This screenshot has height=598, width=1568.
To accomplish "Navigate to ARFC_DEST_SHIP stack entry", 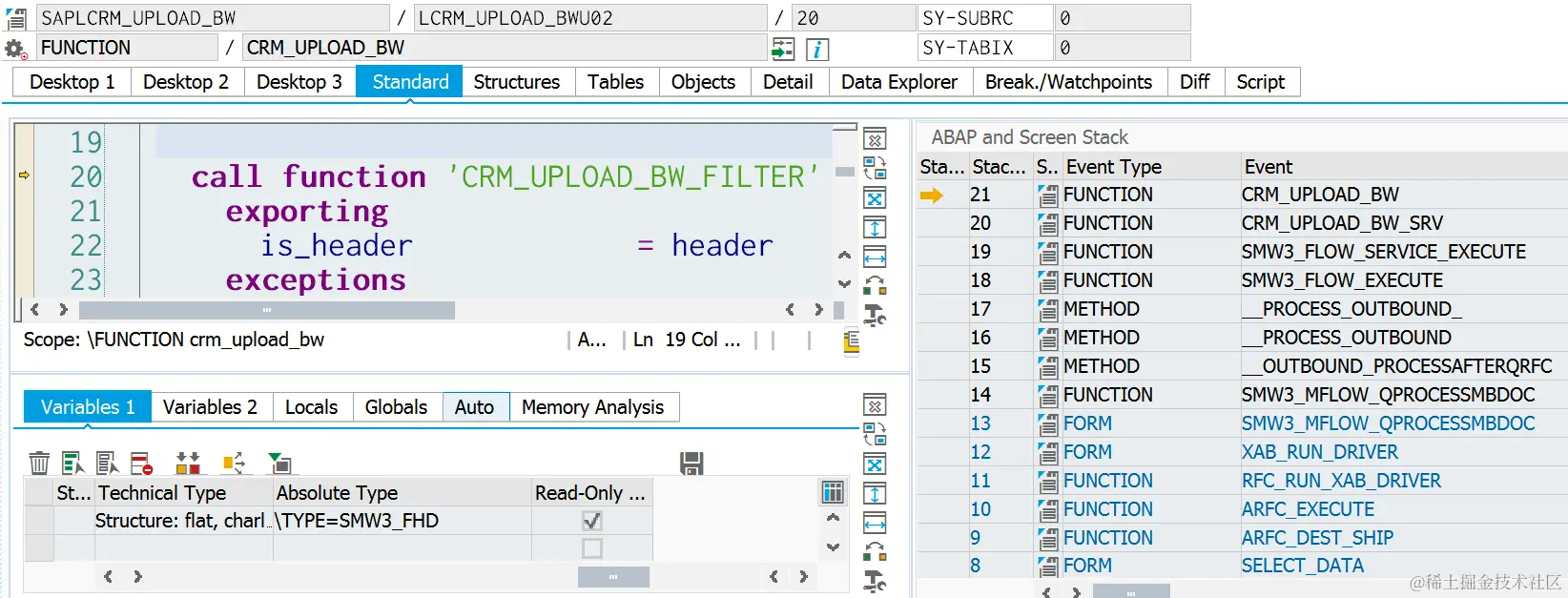I will pos(1317,538).
